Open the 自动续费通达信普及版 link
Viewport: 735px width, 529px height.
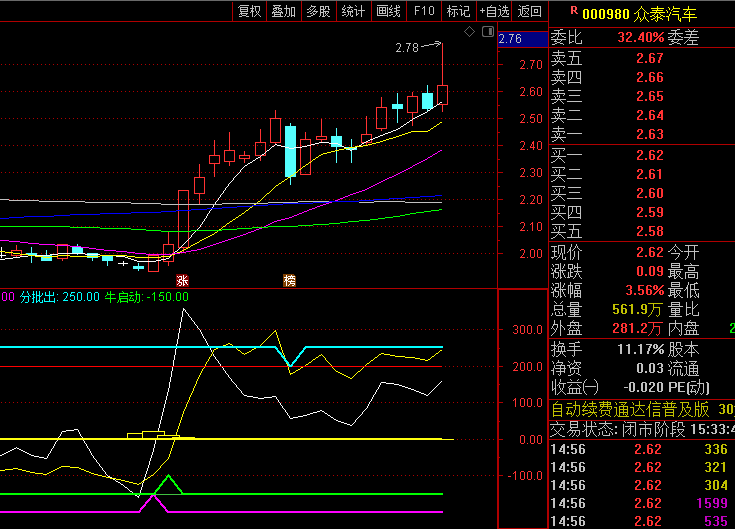[630, 410]
